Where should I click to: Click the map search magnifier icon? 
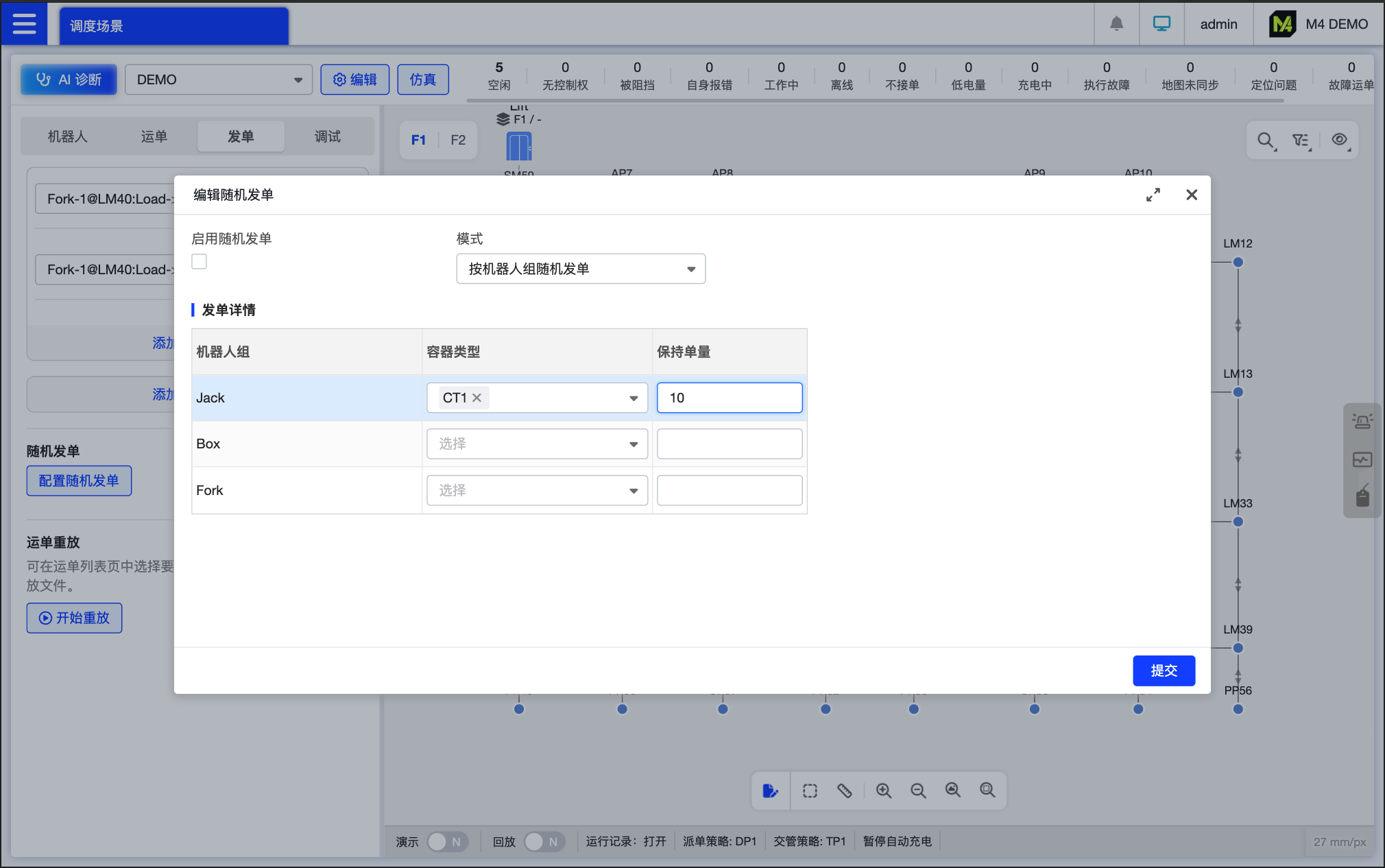[x=1266, y=141]
